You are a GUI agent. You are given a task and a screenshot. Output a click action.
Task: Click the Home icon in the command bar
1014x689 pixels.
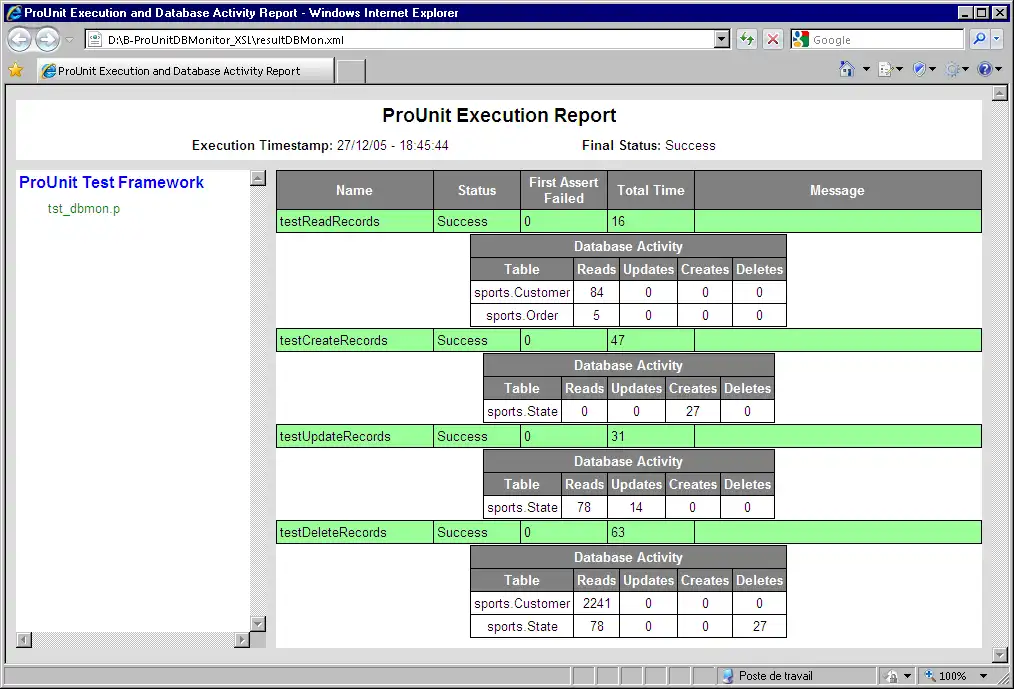click(x=847, y=69)
